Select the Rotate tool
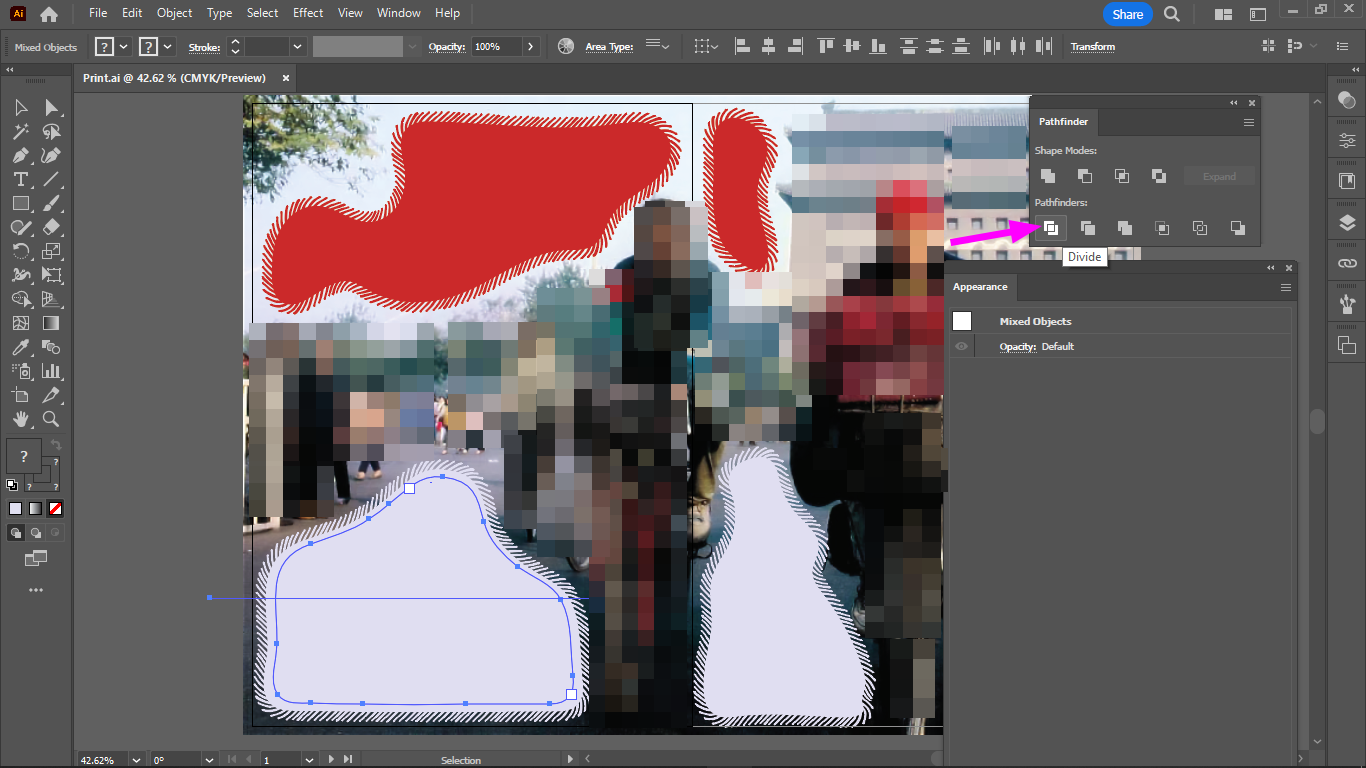Image resolution: width=1366 pixels, height=768 pixels. [20, 251]
